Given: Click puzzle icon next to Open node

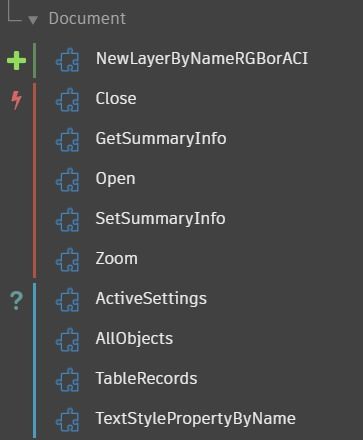Looking at the screenshot, I should (68, 180).
